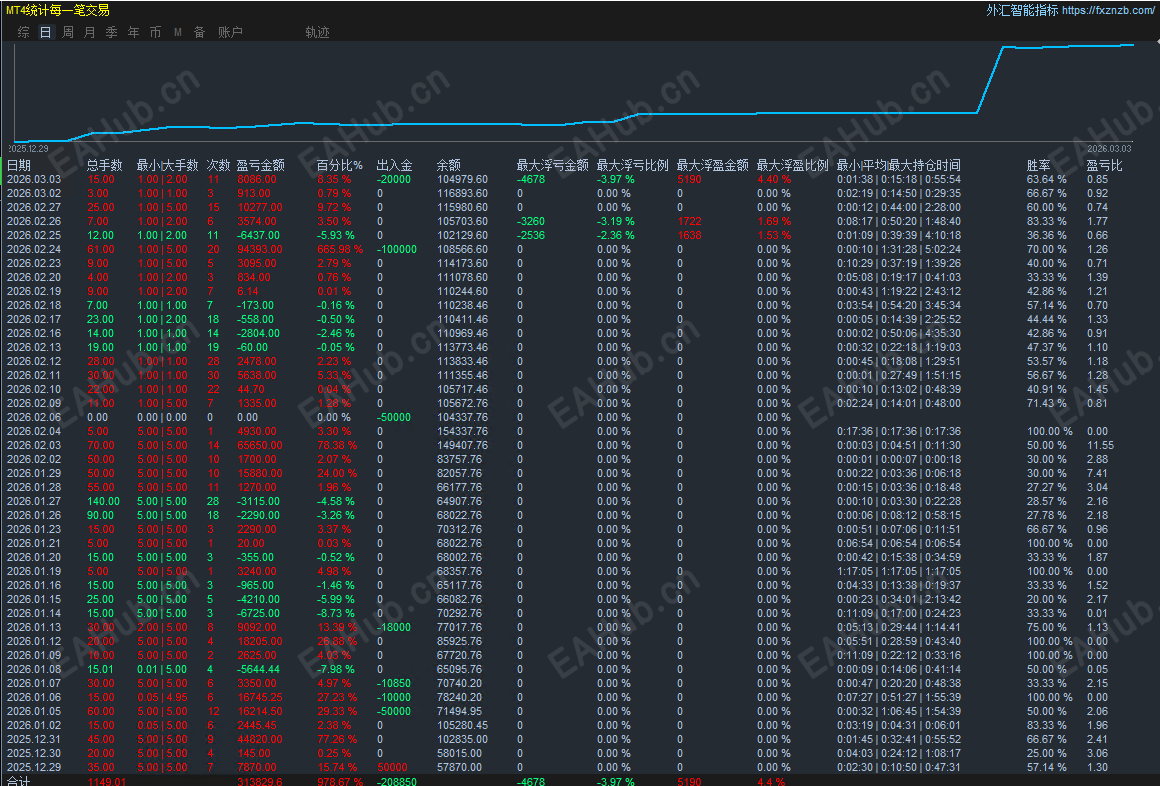The image size is (1160, 786).
Task: Click the 百分比% column header
Action: (x=340, y=165)
